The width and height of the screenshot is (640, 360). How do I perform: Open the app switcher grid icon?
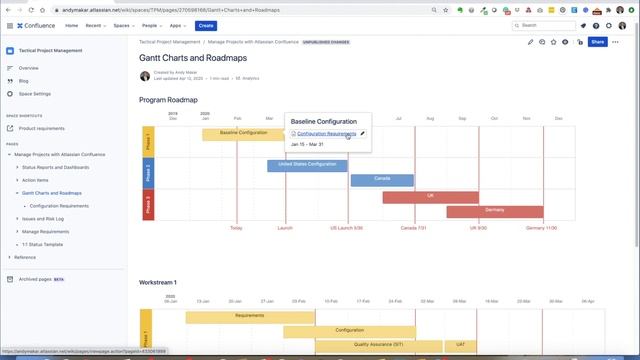(x=10, y=26)
